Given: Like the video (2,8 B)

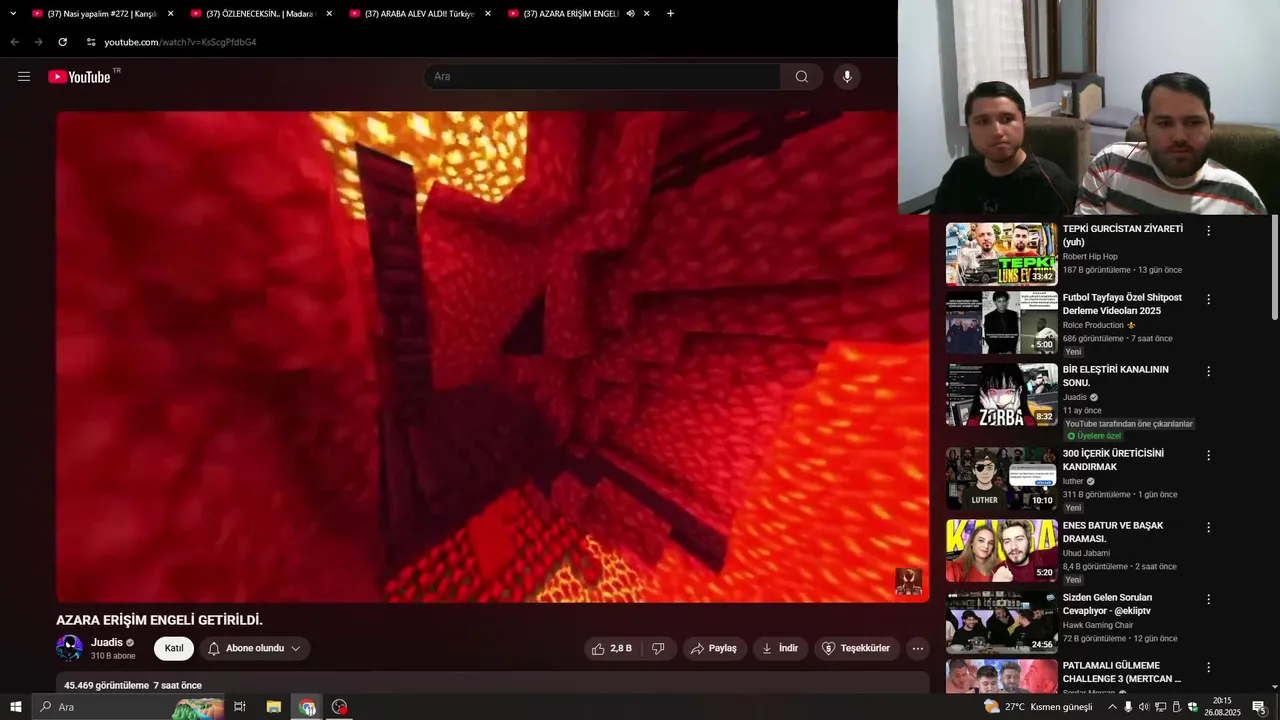Looking at the screenshot, I should click(x=612, y=648).
